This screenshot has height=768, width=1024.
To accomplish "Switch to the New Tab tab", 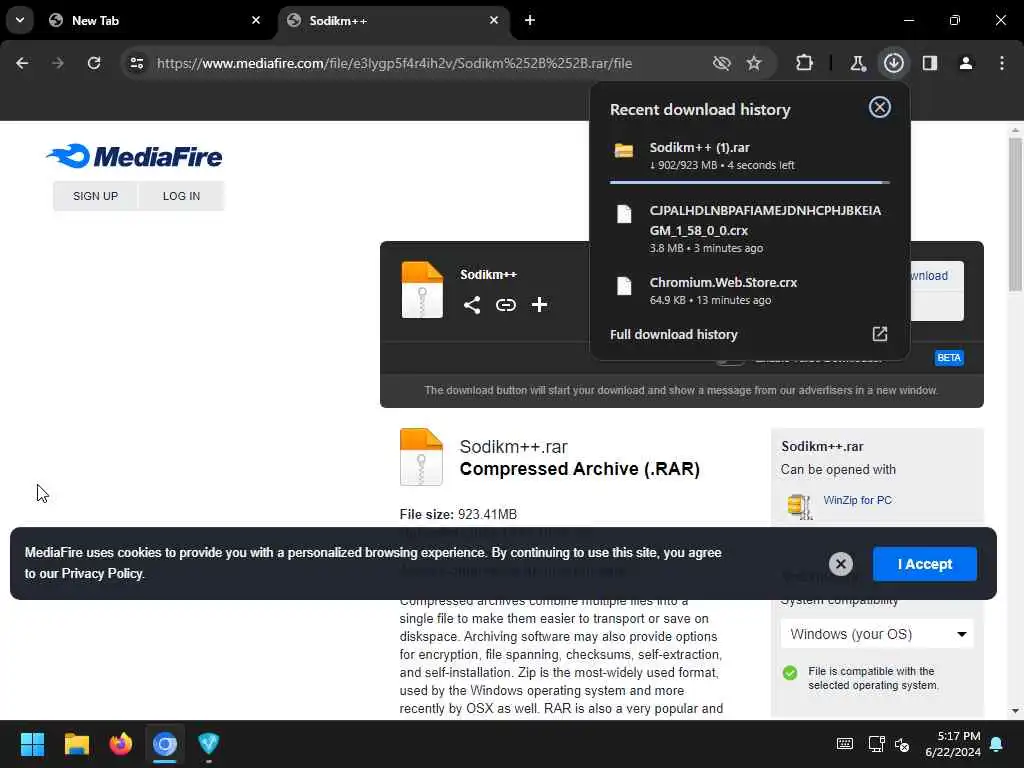I will point(155,20).
